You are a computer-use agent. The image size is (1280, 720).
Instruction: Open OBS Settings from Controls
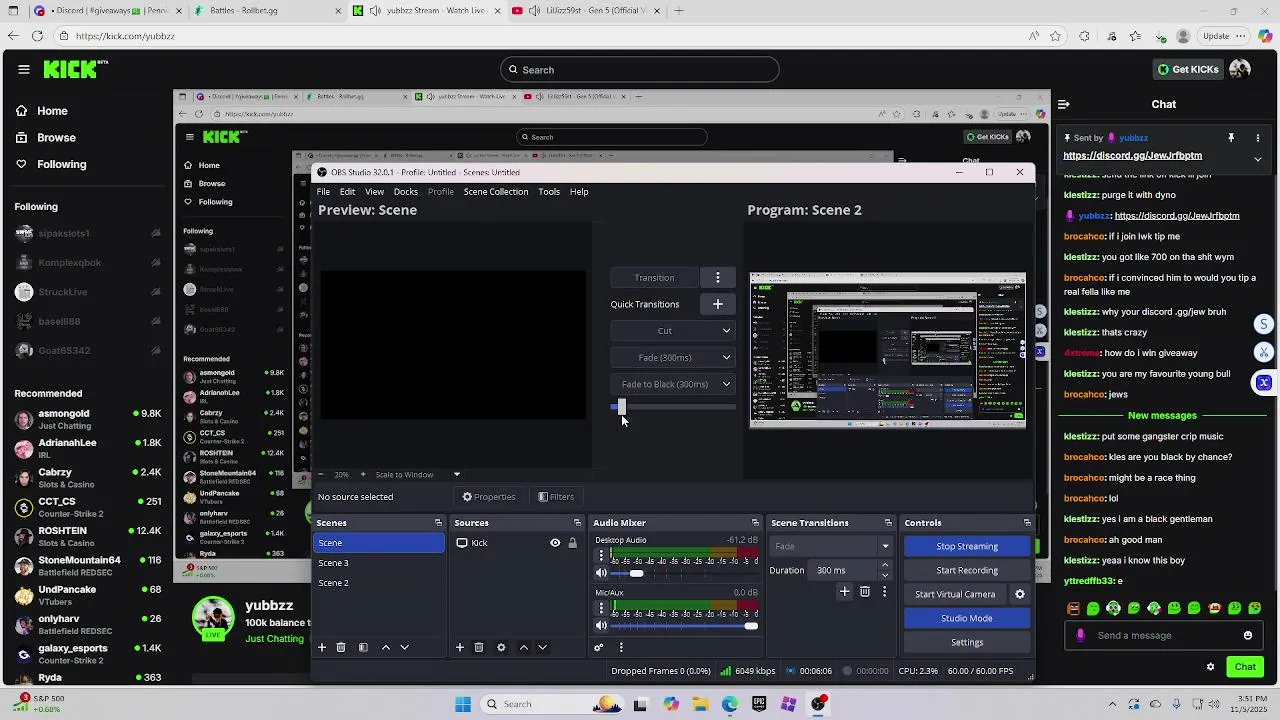[967, 642]
